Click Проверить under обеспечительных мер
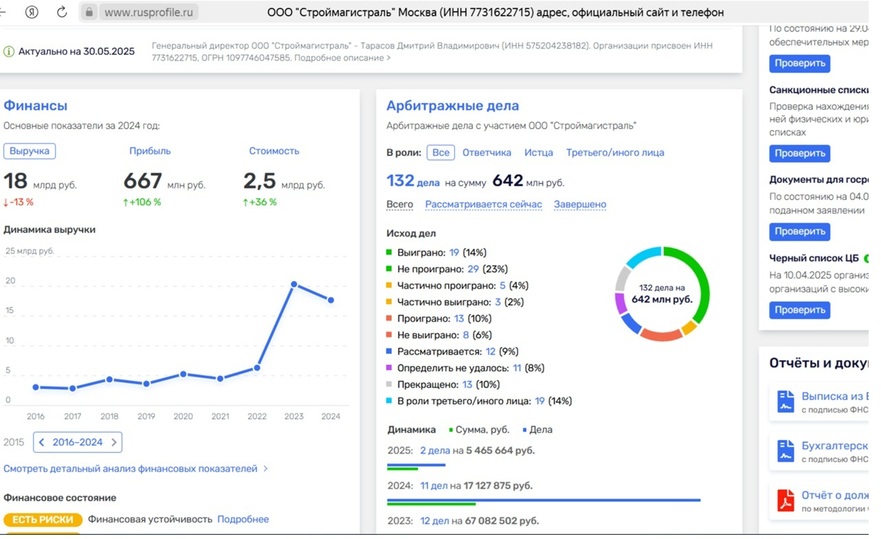 800,64
